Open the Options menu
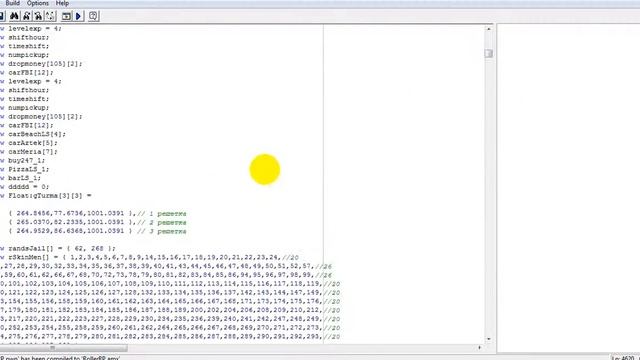Screen dimensions: 640x360 pyautogui.click(x=38, y=3)
